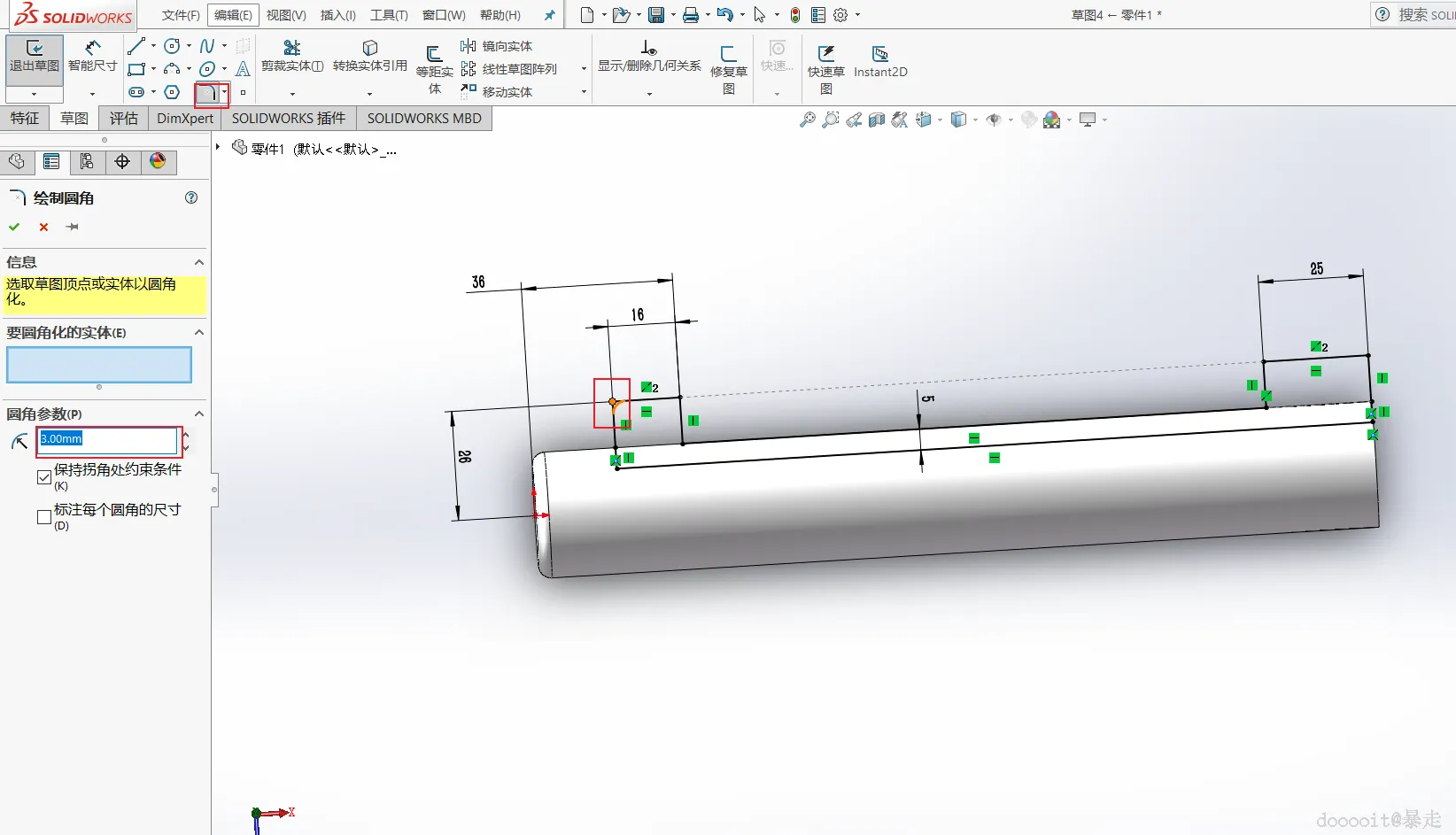Select the sketch Point tool
Viewport: 1456px width, 835px height.
(243, 92)
